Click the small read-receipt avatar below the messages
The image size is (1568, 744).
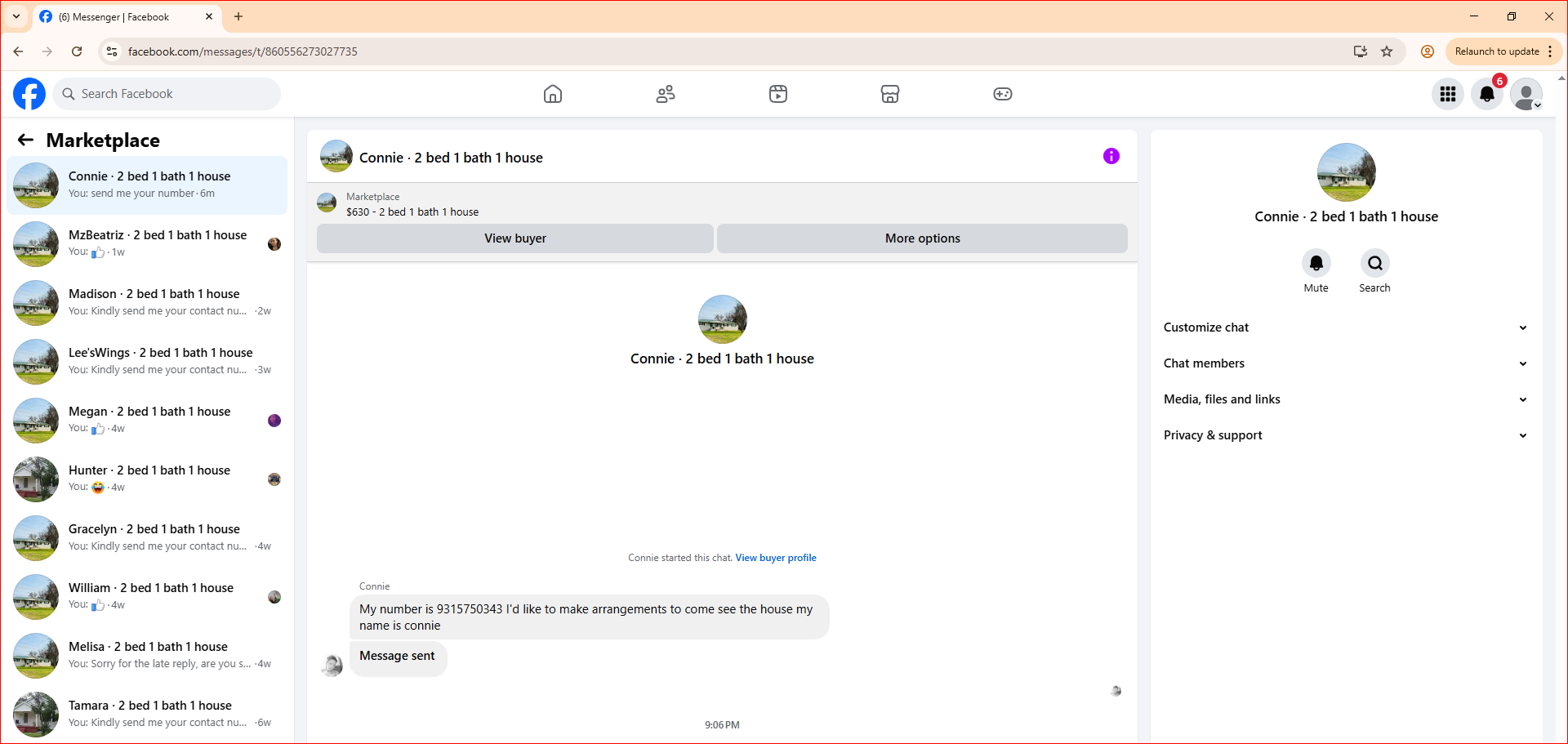[x=1116, y=691]
